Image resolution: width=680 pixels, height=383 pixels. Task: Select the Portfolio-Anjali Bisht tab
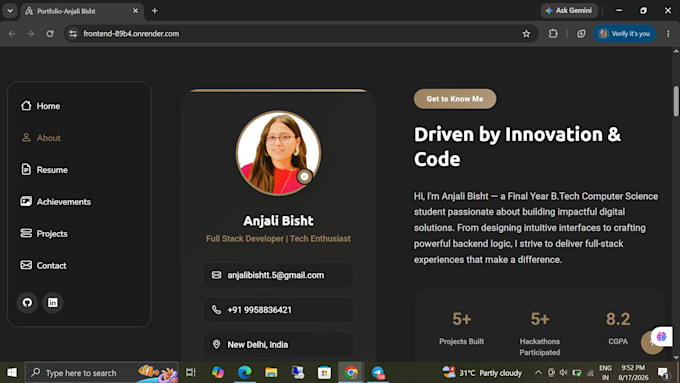point(82,11)
